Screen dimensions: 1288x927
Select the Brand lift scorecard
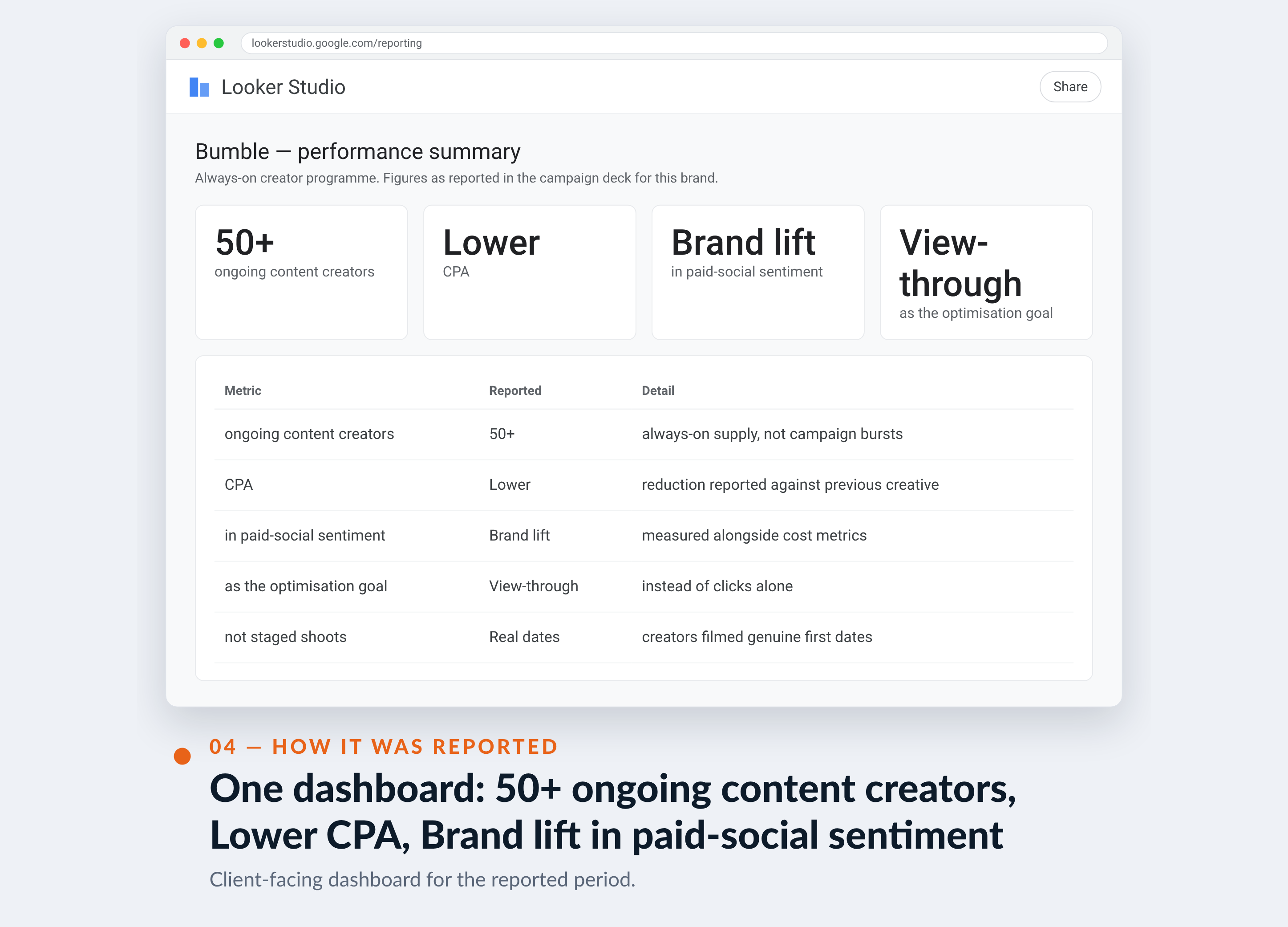point(758,272)
